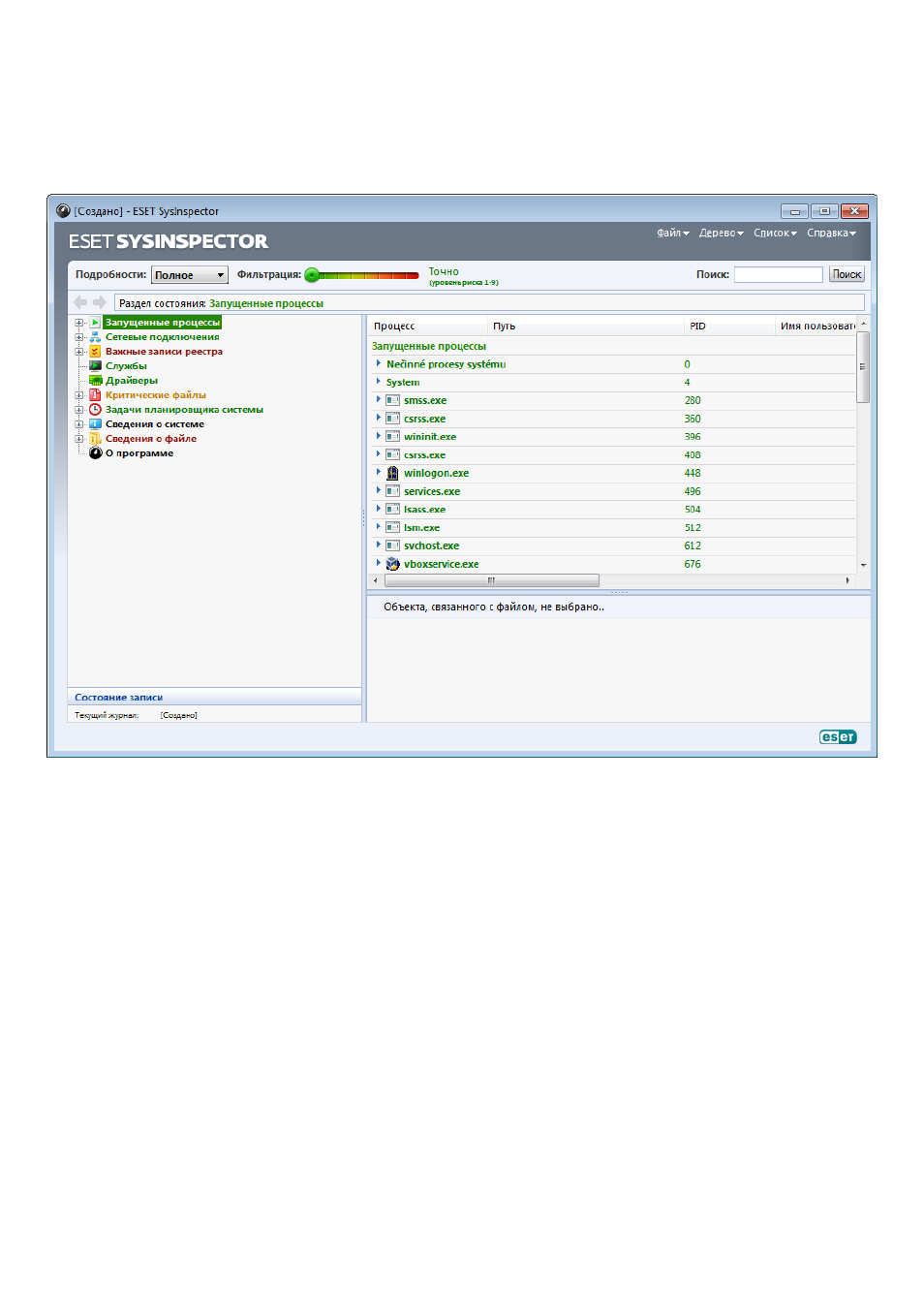The height and width of the screenshot is (1308, 924).
Task: Click the green filtering slider handle
Action: tap(312, 275)
